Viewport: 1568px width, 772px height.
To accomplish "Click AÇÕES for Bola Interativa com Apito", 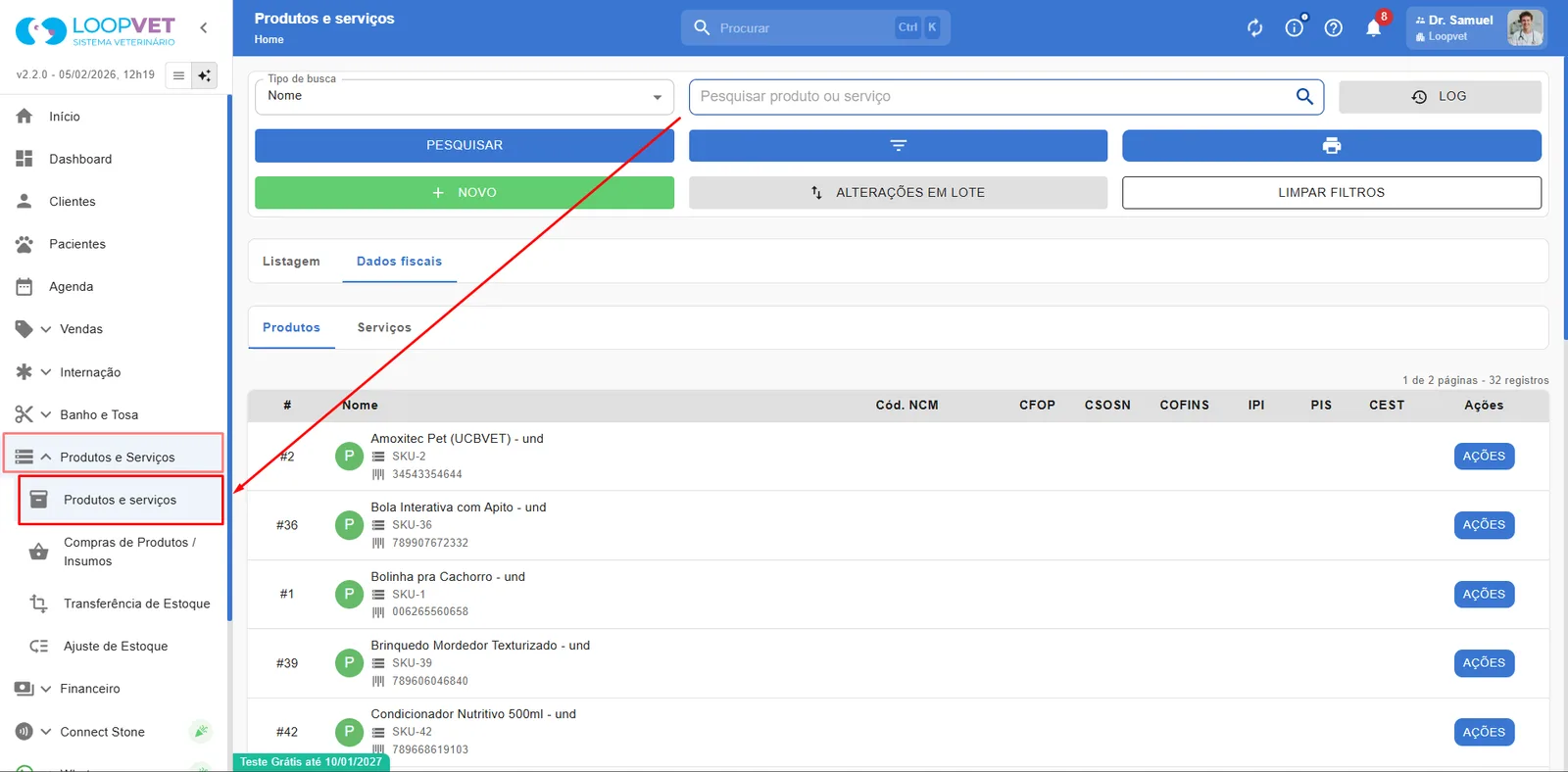I will click(1484, 524).
